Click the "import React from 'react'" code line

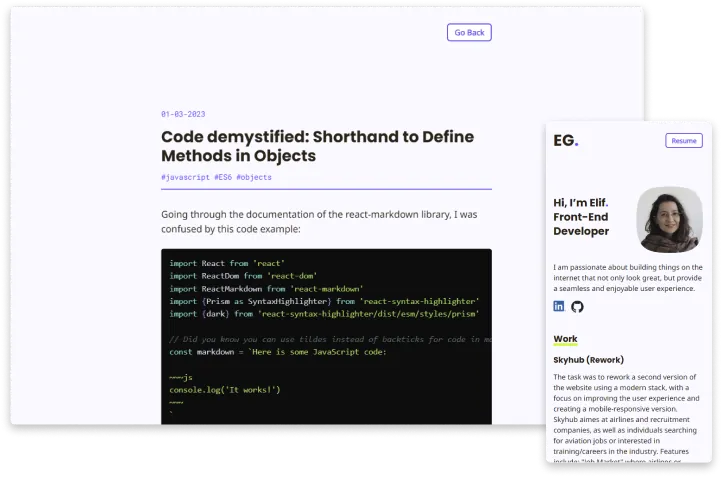coord(227,263)
